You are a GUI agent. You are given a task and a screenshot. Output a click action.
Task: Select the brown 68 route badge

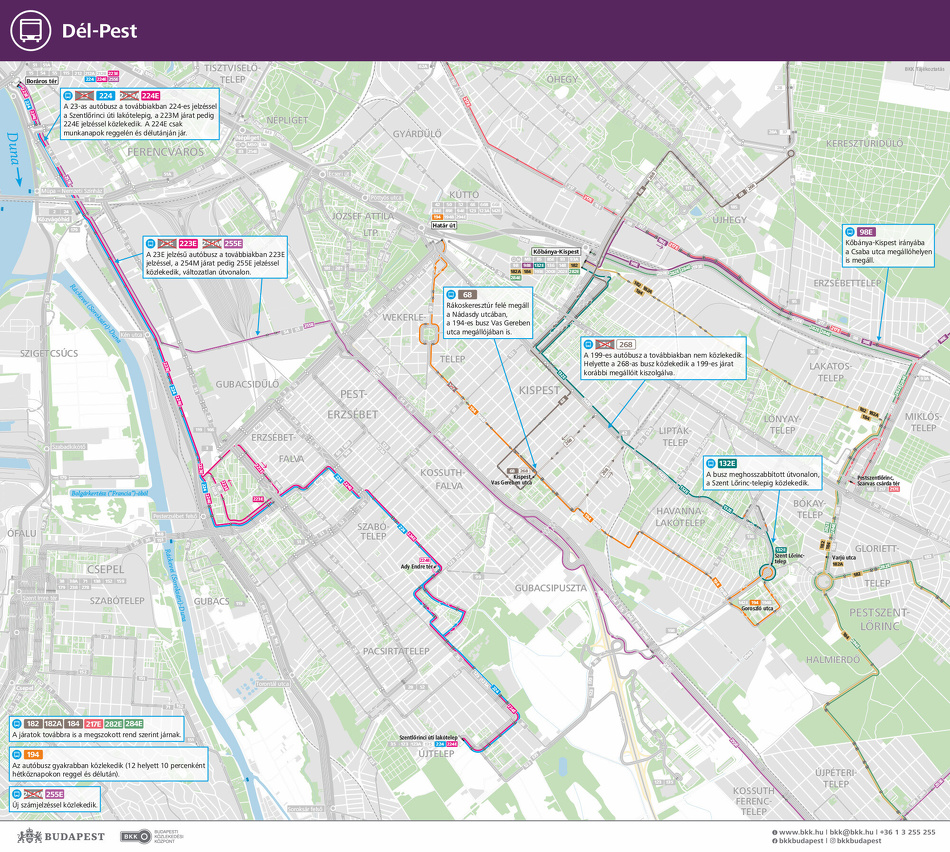[x=467, y=295]
